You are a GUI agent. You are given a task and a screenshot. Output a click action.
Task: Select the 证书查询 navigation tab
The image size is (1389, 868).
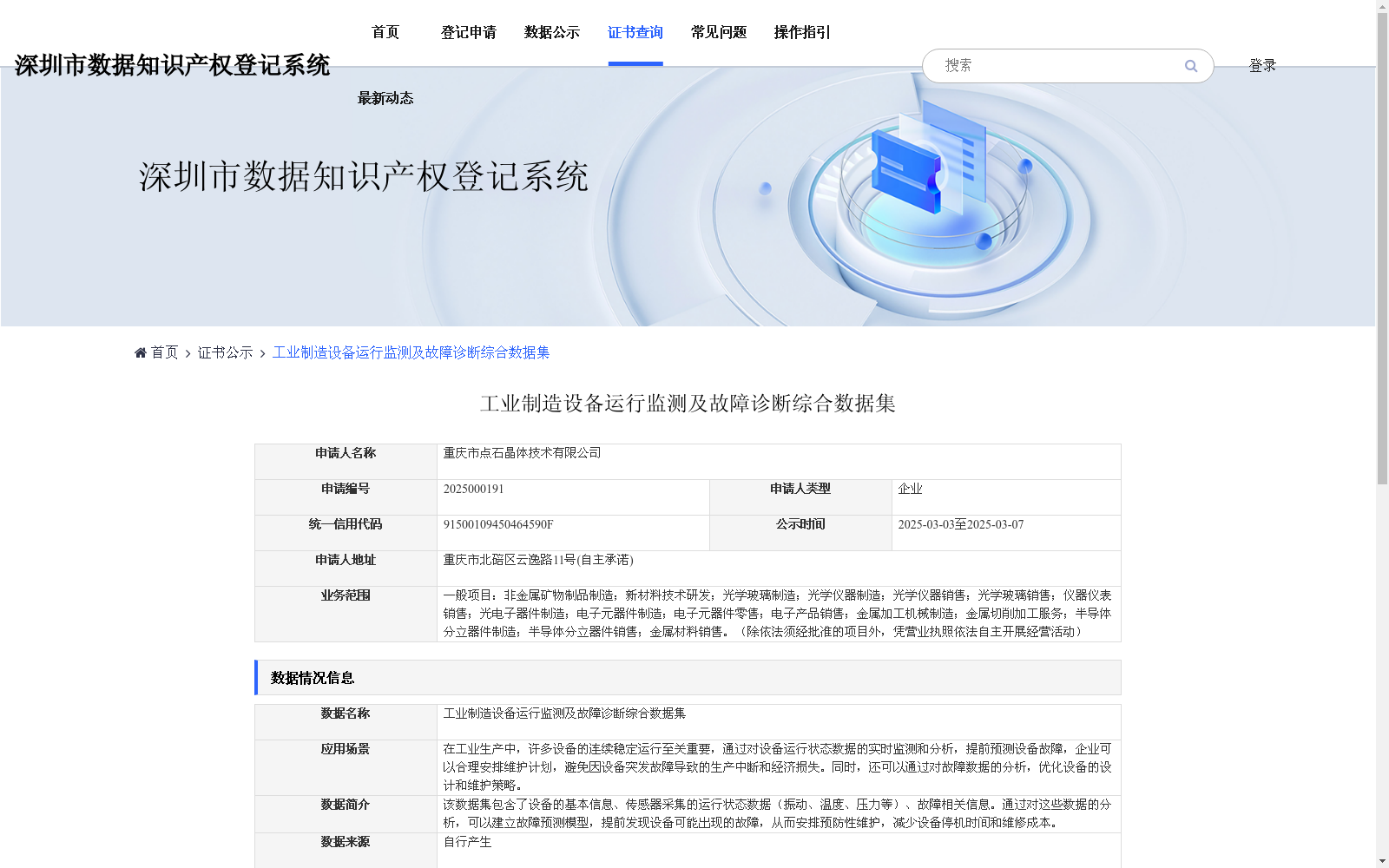[x=635, y=32]
